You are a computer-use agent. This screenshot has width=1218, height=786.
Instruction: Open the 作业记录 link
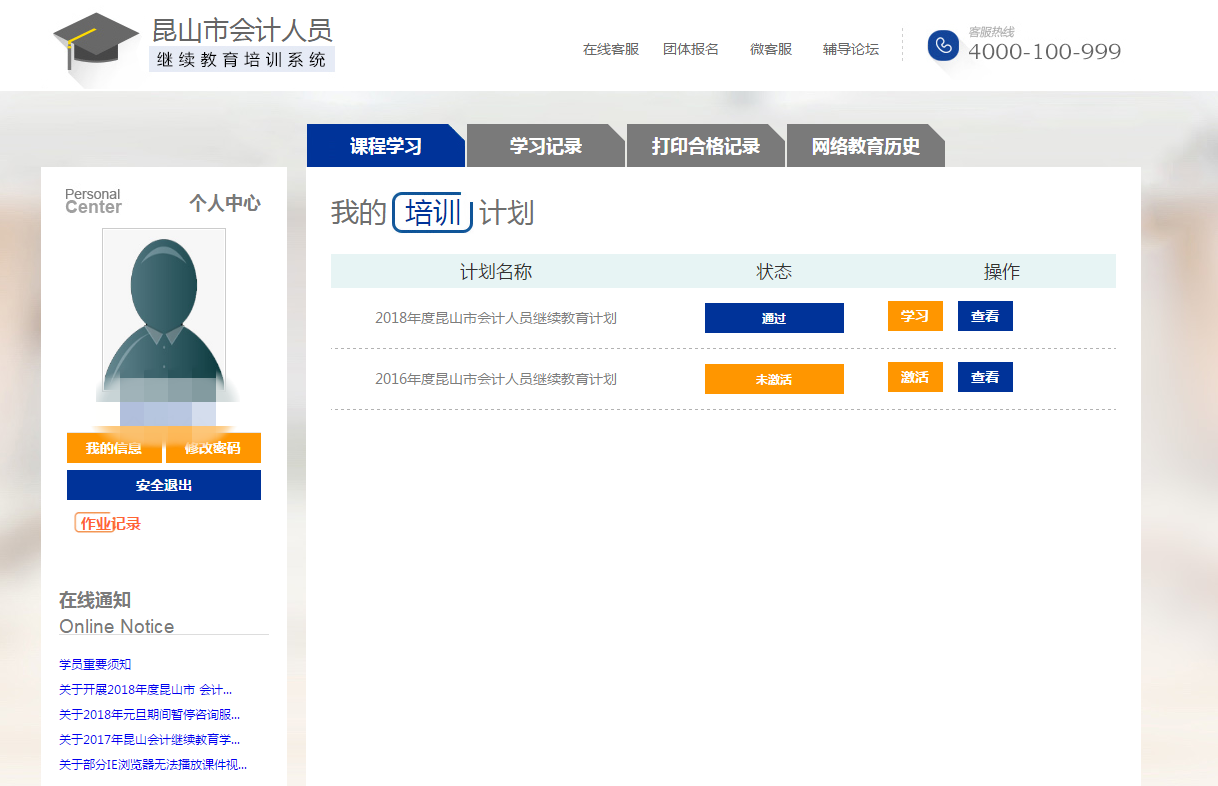pyautogui.click(x=109, y=523)
